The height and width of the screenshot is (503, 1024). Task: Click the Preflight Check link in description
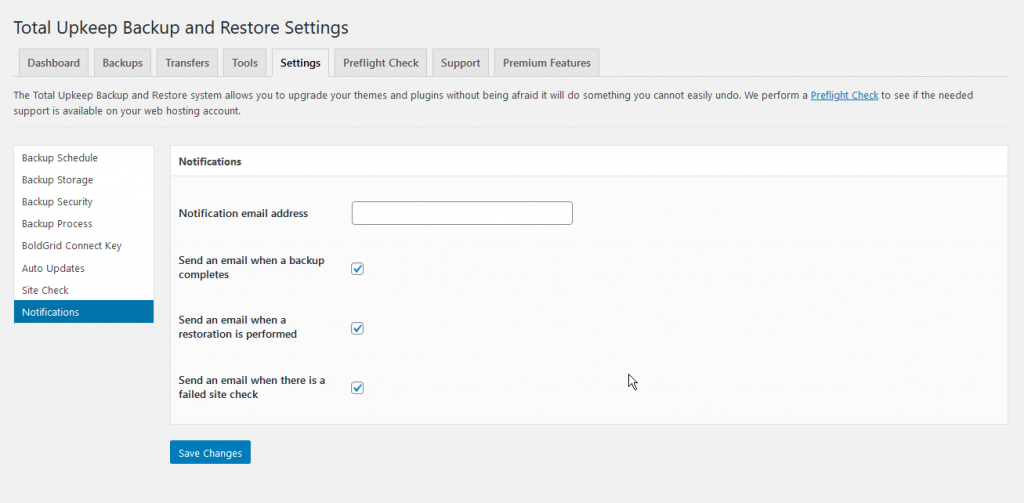pos(844,96)
